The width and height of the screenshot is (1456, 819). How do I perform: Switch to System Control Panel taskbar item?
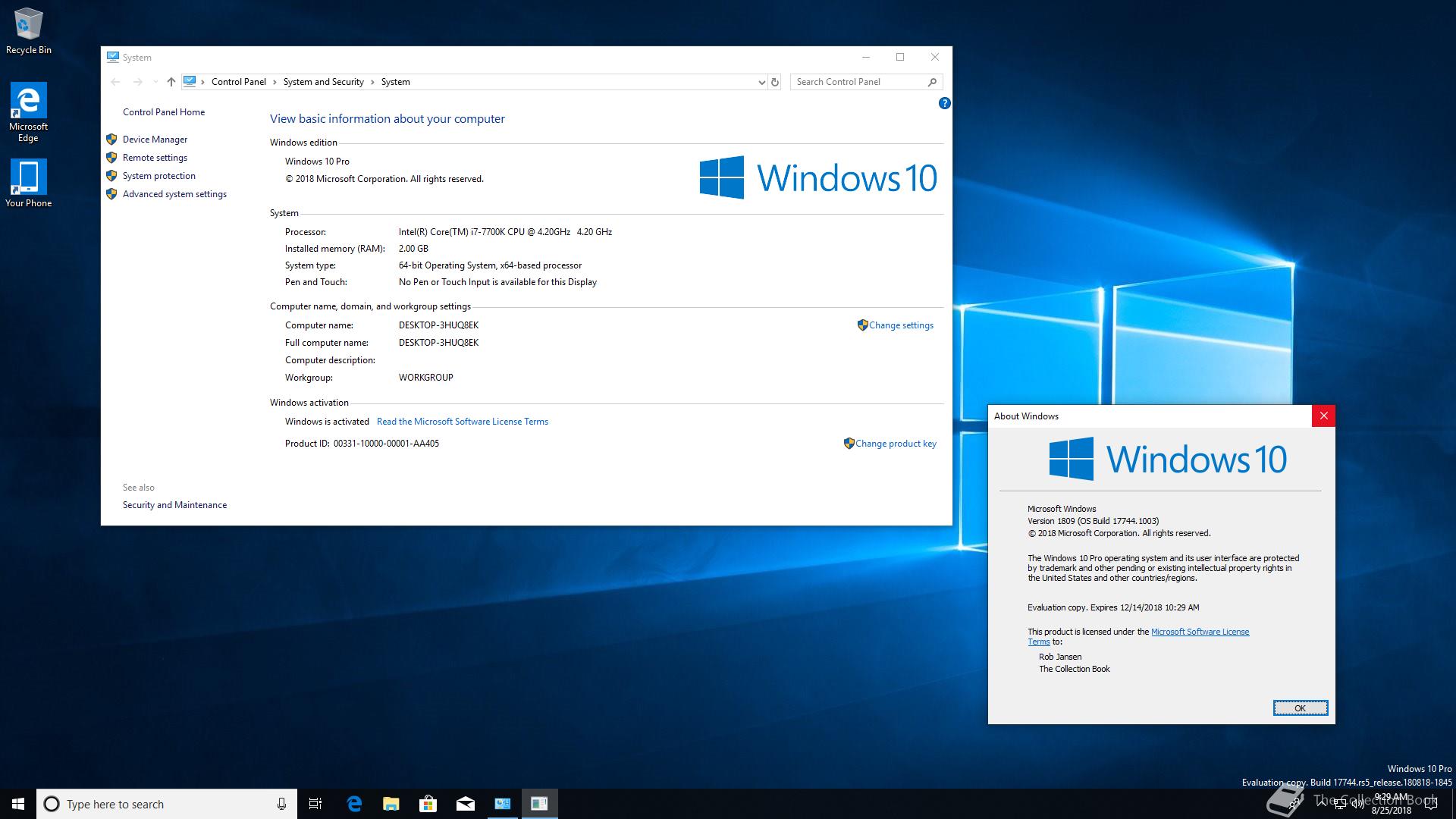pyautogui.click(x=503, y=804)
